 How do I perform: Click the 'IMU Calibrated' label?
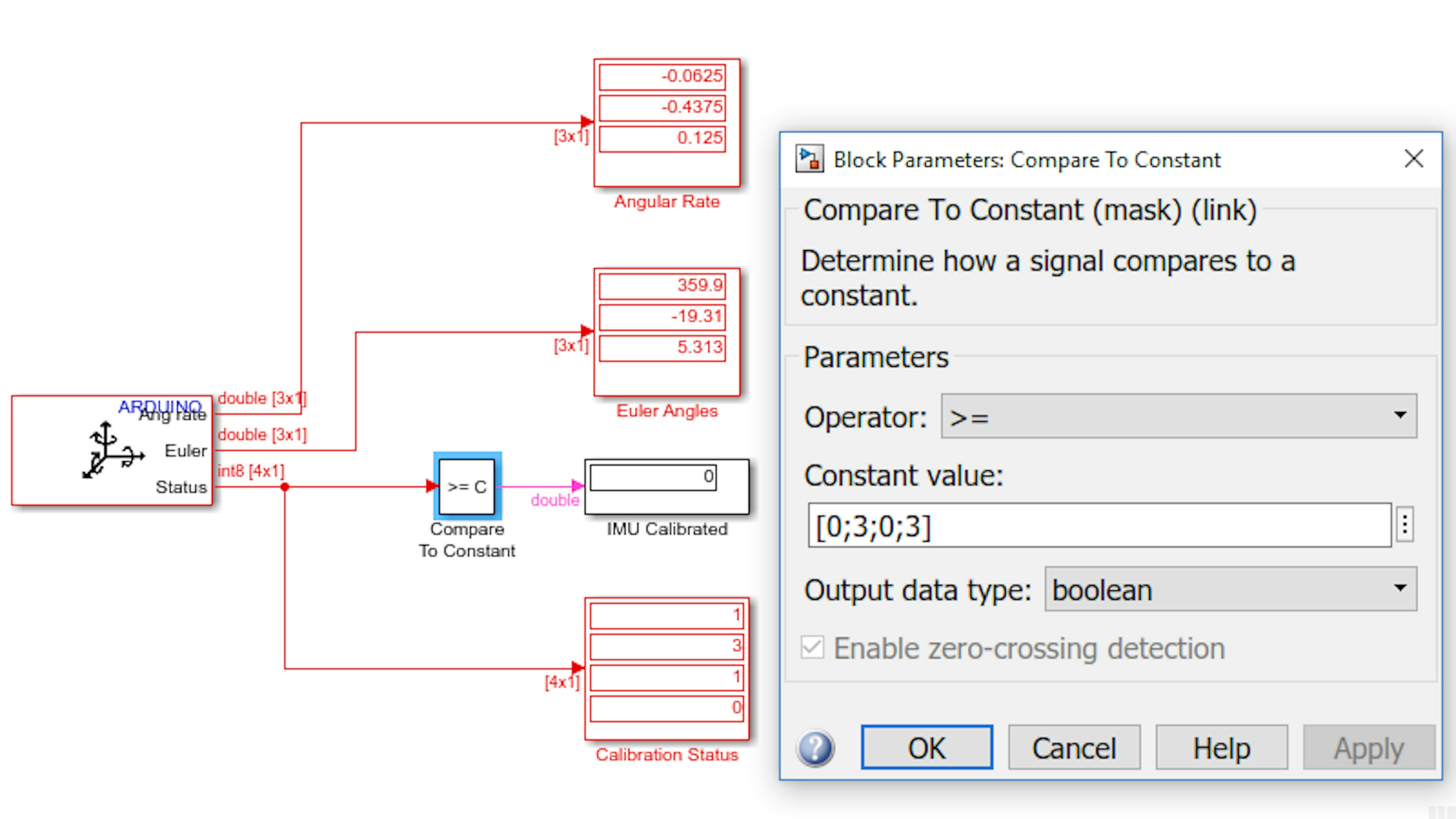(x=667, y=529)
